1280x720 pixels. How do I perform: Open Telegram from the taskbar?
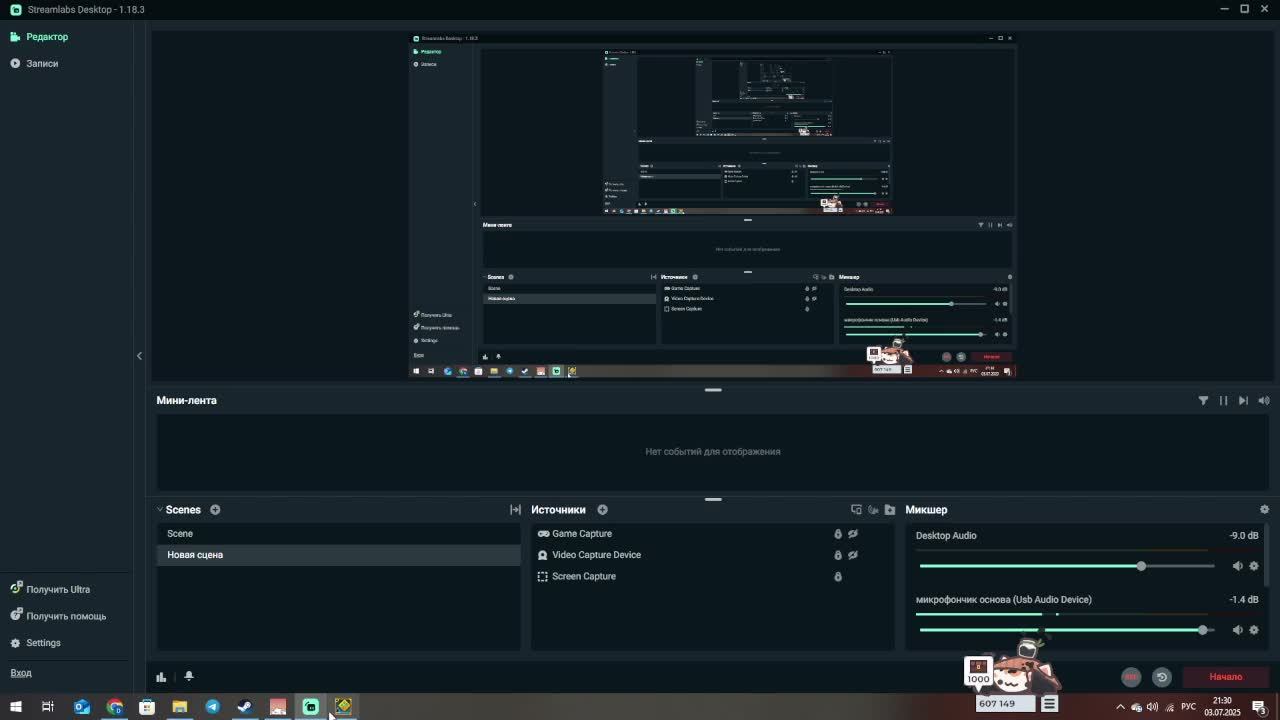pyautogui.click(x=213, y=707)
